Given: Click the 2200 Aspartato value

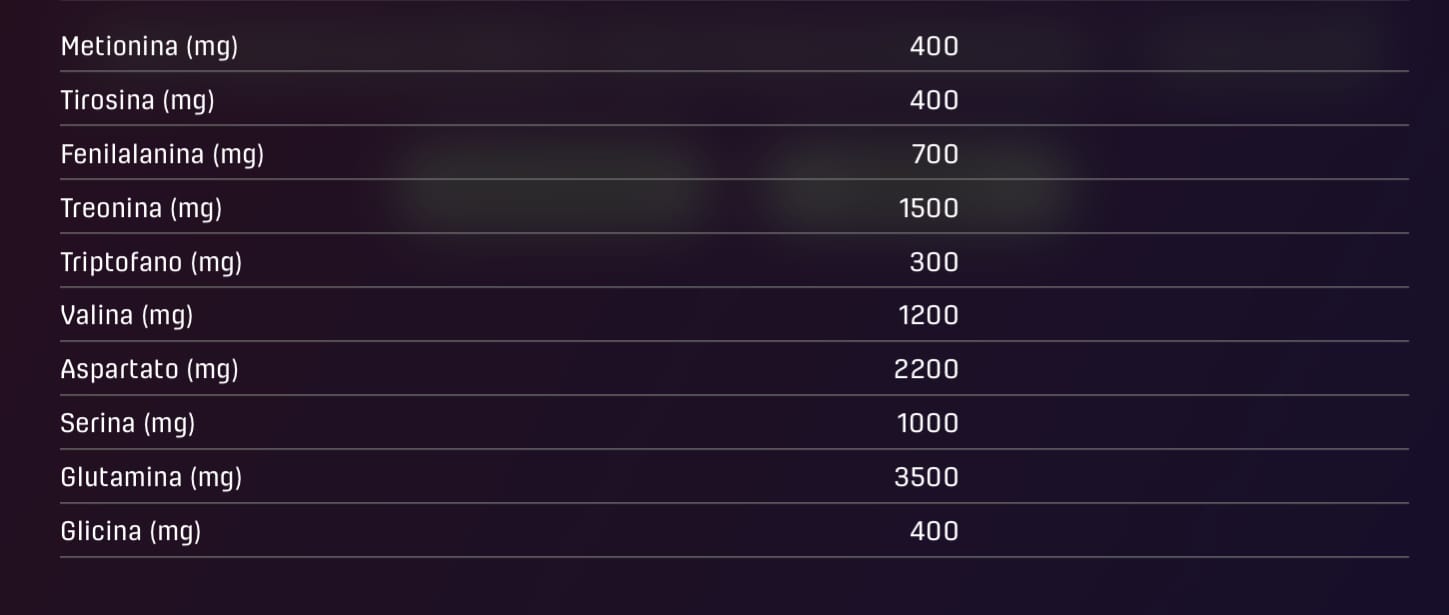Looking at the screenshot, I should [926, 370].
